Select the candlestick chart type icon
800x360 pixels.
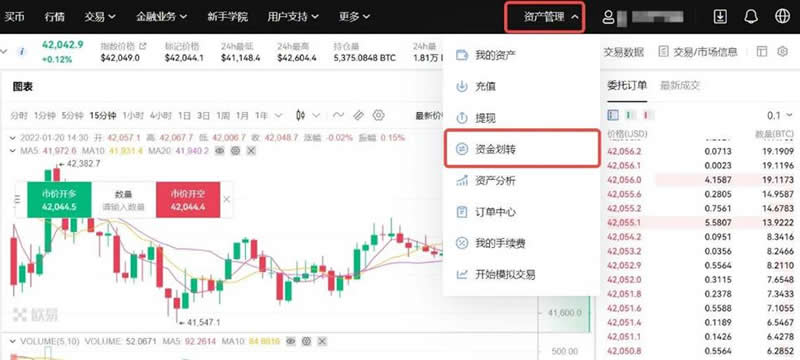click(301, 115)
